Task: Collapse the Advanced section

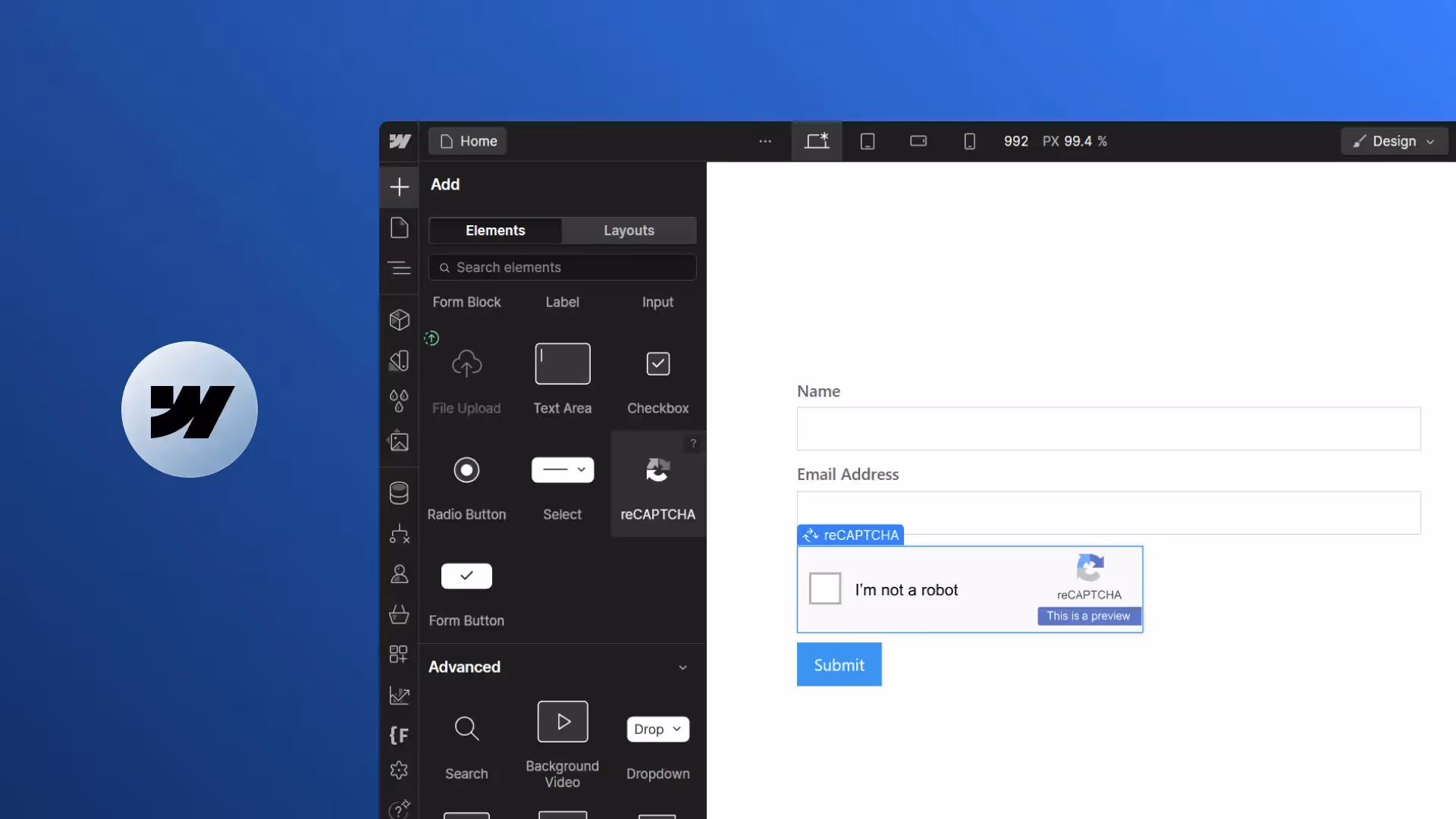Action: click(682, 667)
